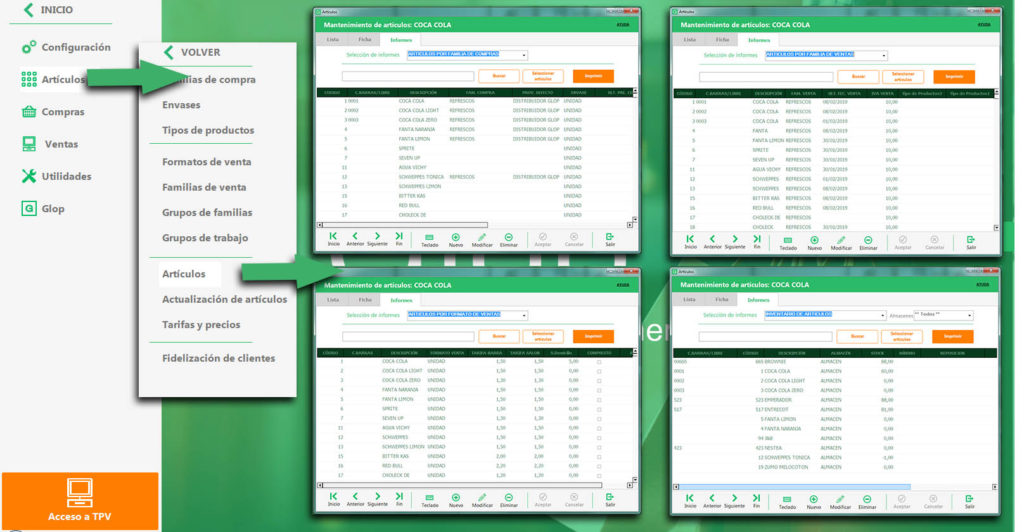The height and width of the screenshot is (532, 1024).
Task: Expand report dropdown in inventario de artículos window
Action: click(882, 315)
